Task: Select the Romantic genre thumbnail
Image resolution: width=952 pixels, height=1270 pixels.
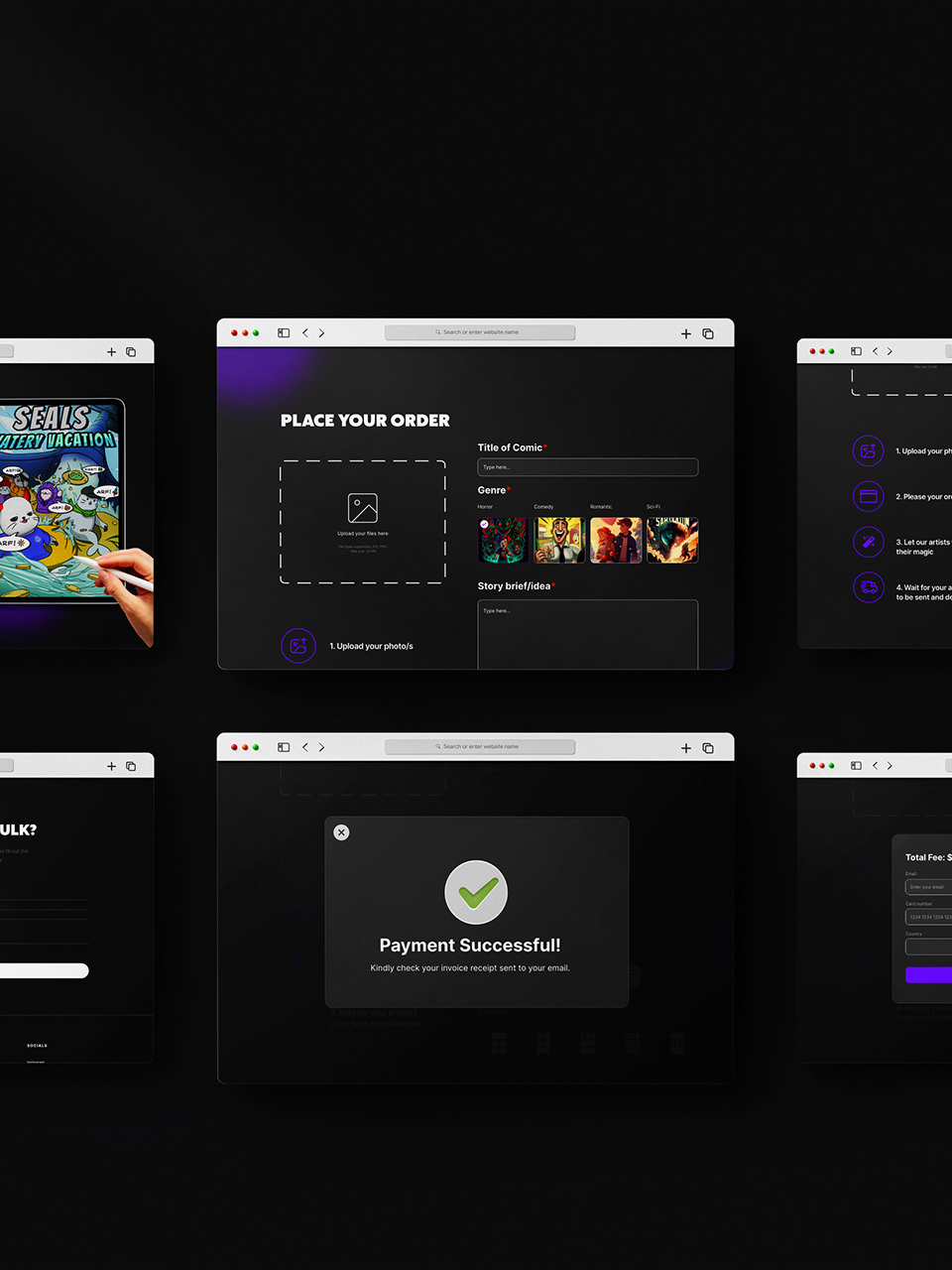Action: coord(616,541)
